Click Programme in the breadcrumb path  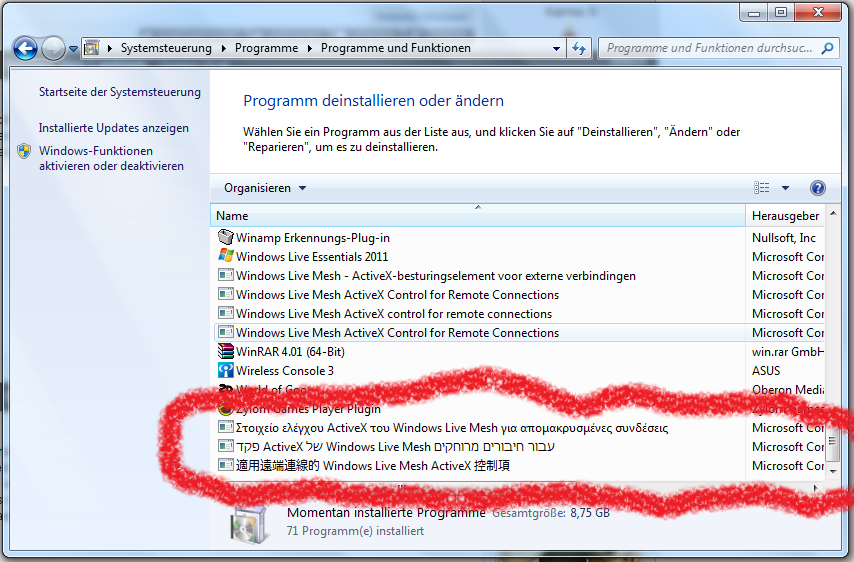click(x=266, y=48)
